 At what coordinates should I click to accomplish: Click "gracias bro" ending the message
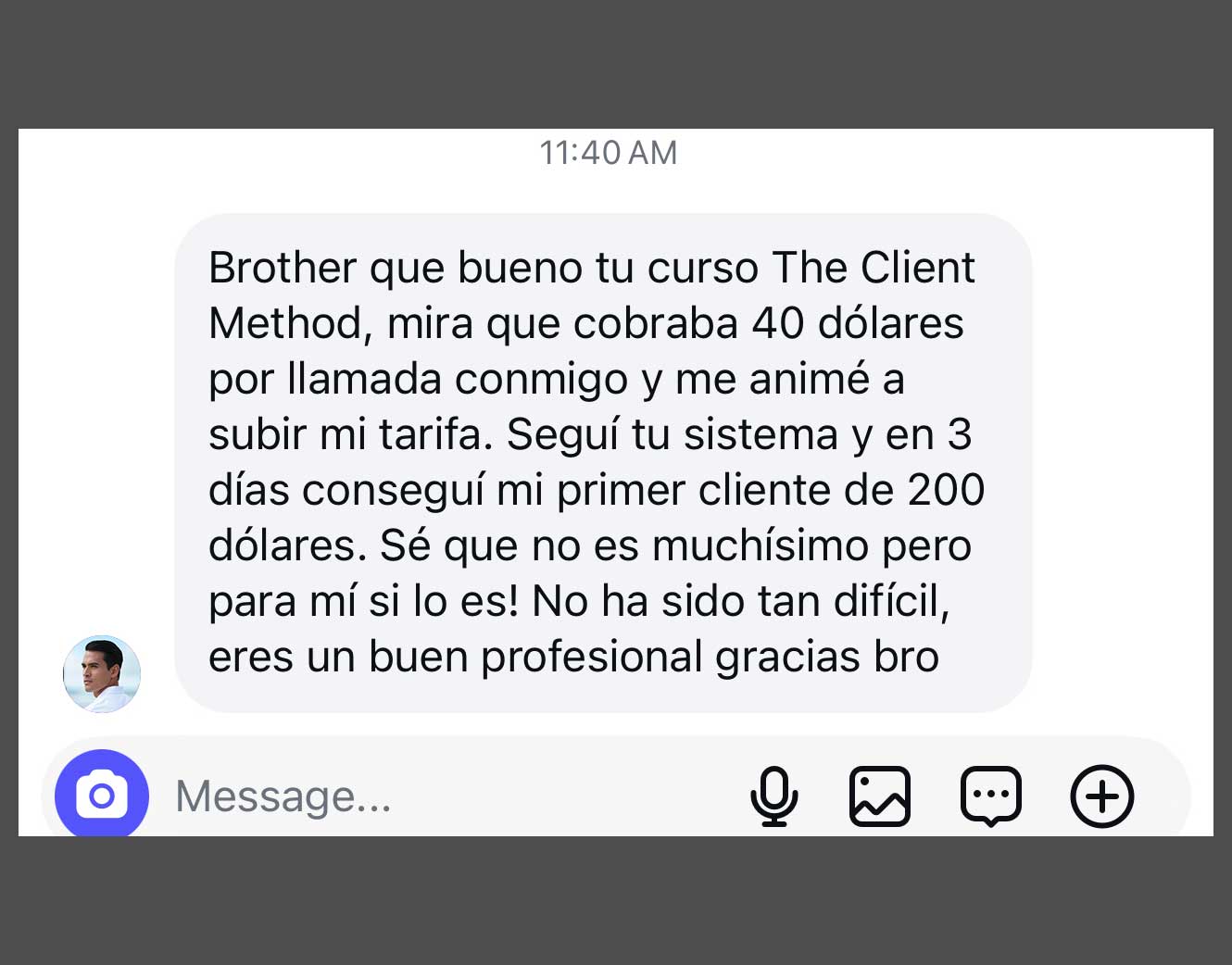point(827,657)
